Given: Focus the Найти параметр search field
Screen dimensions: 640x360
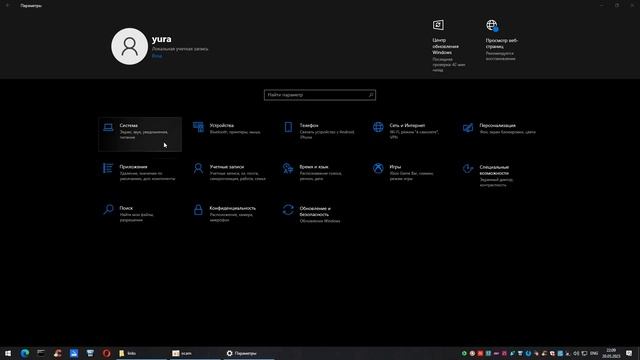Looking at the screenshot, I should pyautogui.click(x=320, y=95).
